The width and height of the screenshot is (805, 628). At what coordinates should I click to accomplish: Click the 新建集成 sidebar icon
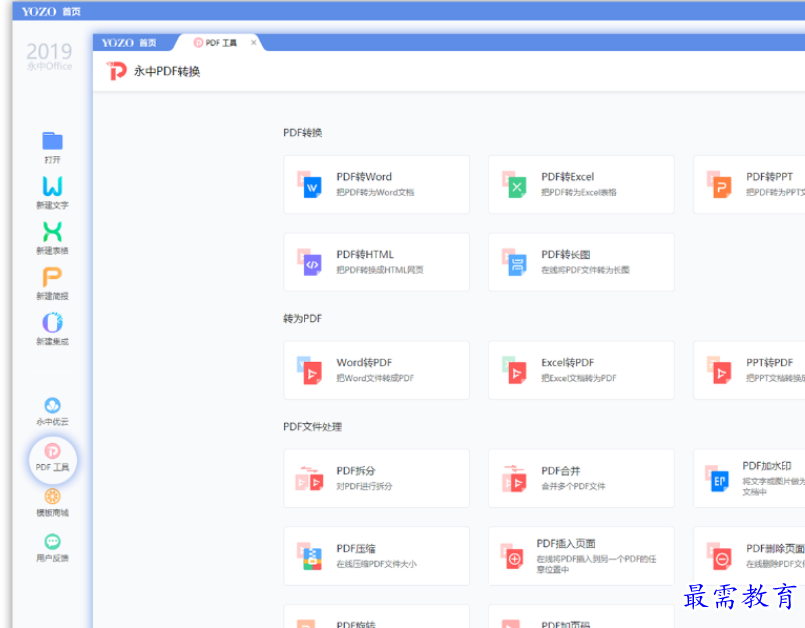tap(52, 322)
